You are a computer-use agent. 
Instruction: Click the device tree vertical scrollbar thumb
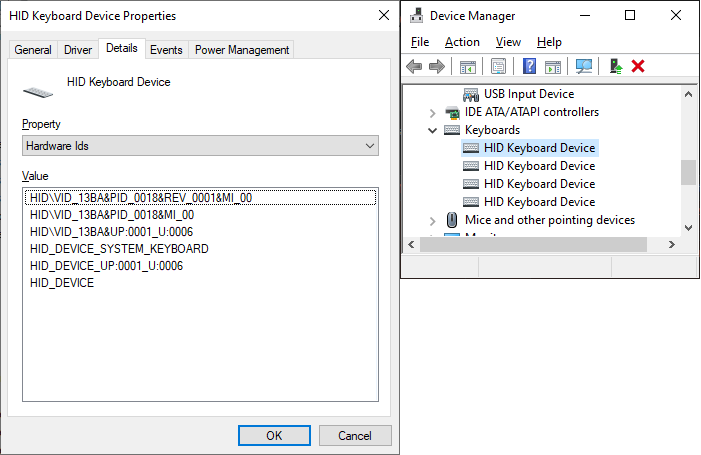tap(688, 172)
